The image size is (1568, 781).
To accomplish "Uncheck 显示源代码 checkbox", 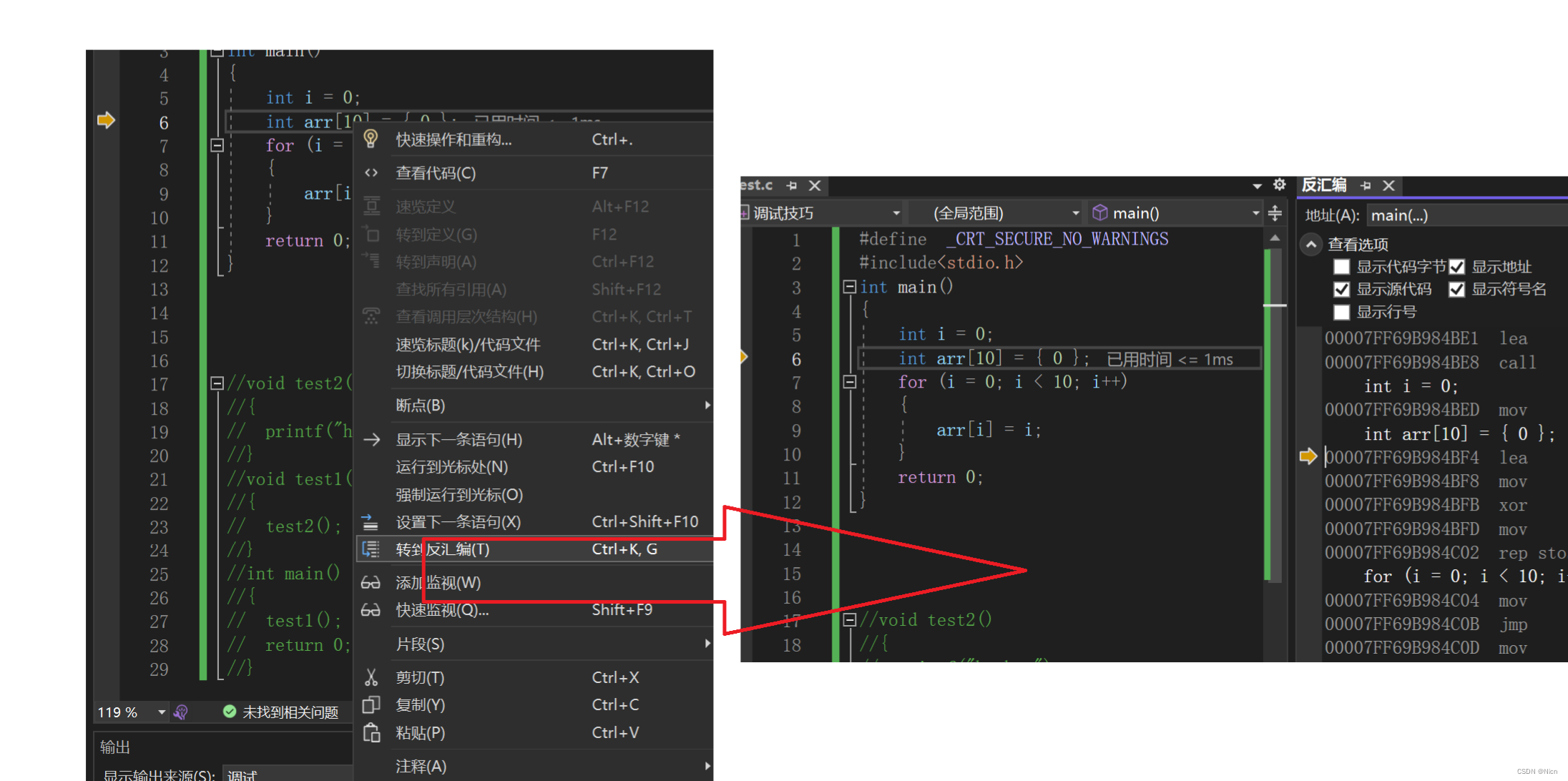I will (x=1341, y=289).
